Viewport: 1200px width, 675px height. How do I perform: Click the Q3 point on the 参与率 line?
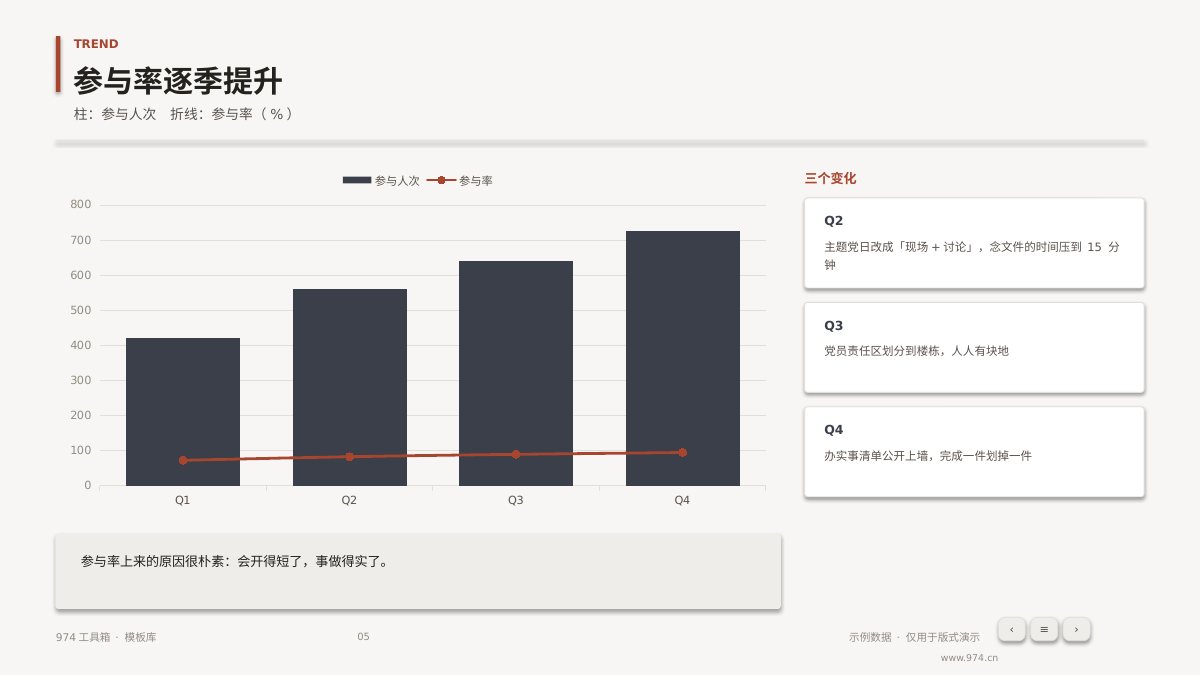[x=516, y=454]
